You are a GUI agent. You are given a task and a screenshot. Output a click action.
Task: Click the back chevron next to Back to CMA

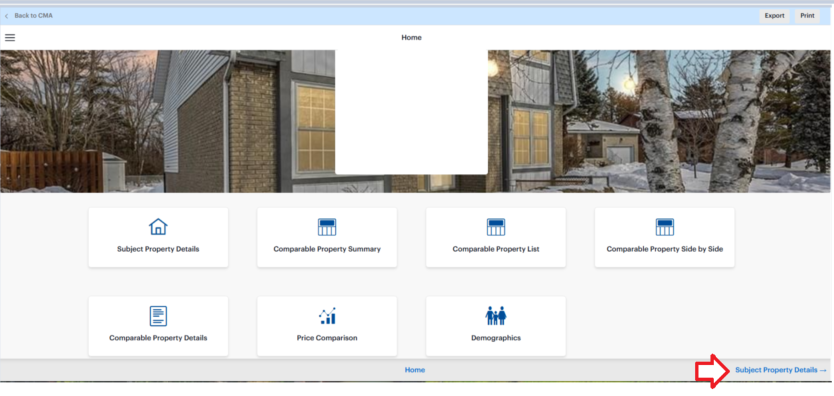6,16
